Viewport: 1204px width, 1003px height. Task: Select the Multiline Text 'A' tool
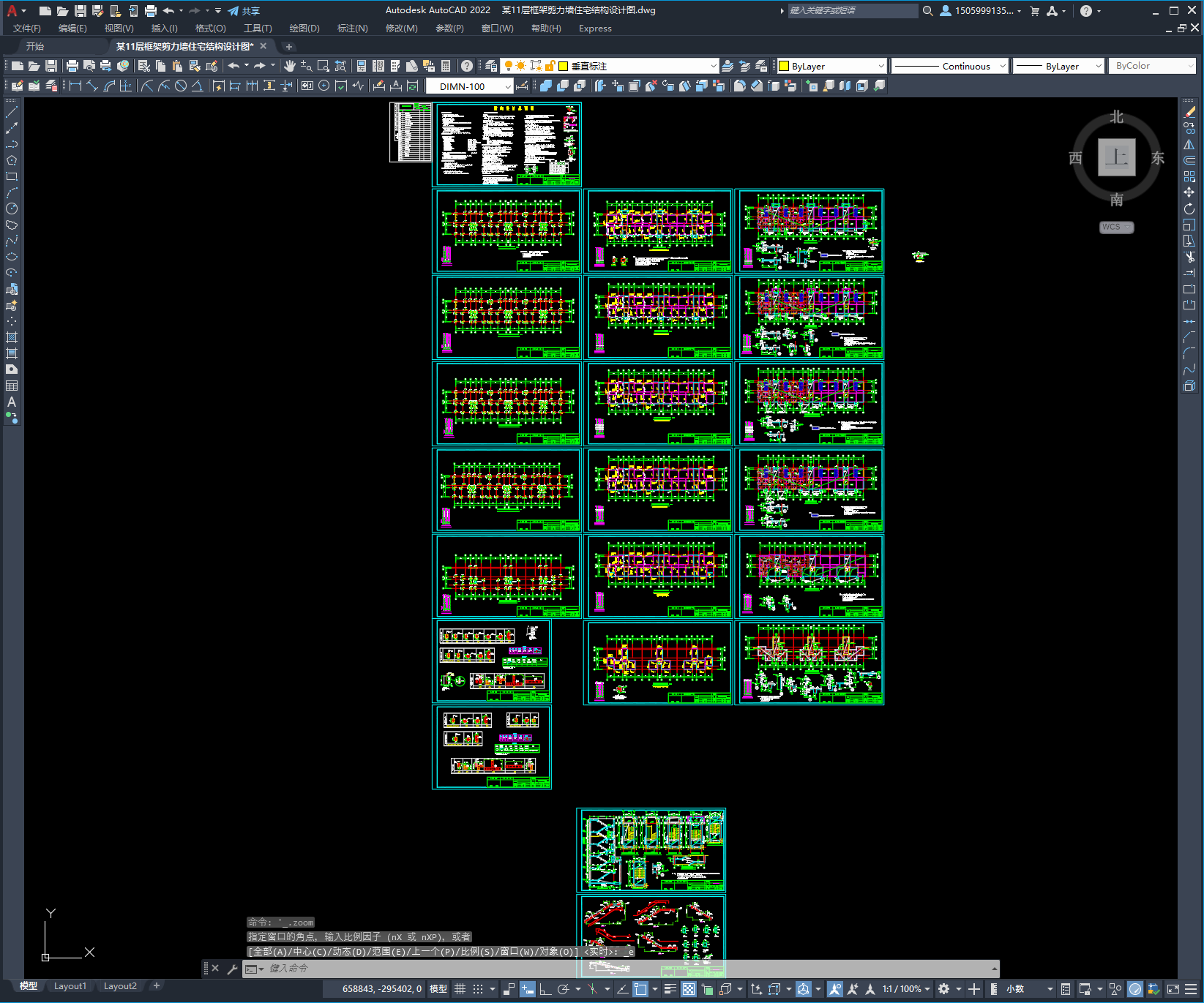pyautogui.click(x=12, y=402)
